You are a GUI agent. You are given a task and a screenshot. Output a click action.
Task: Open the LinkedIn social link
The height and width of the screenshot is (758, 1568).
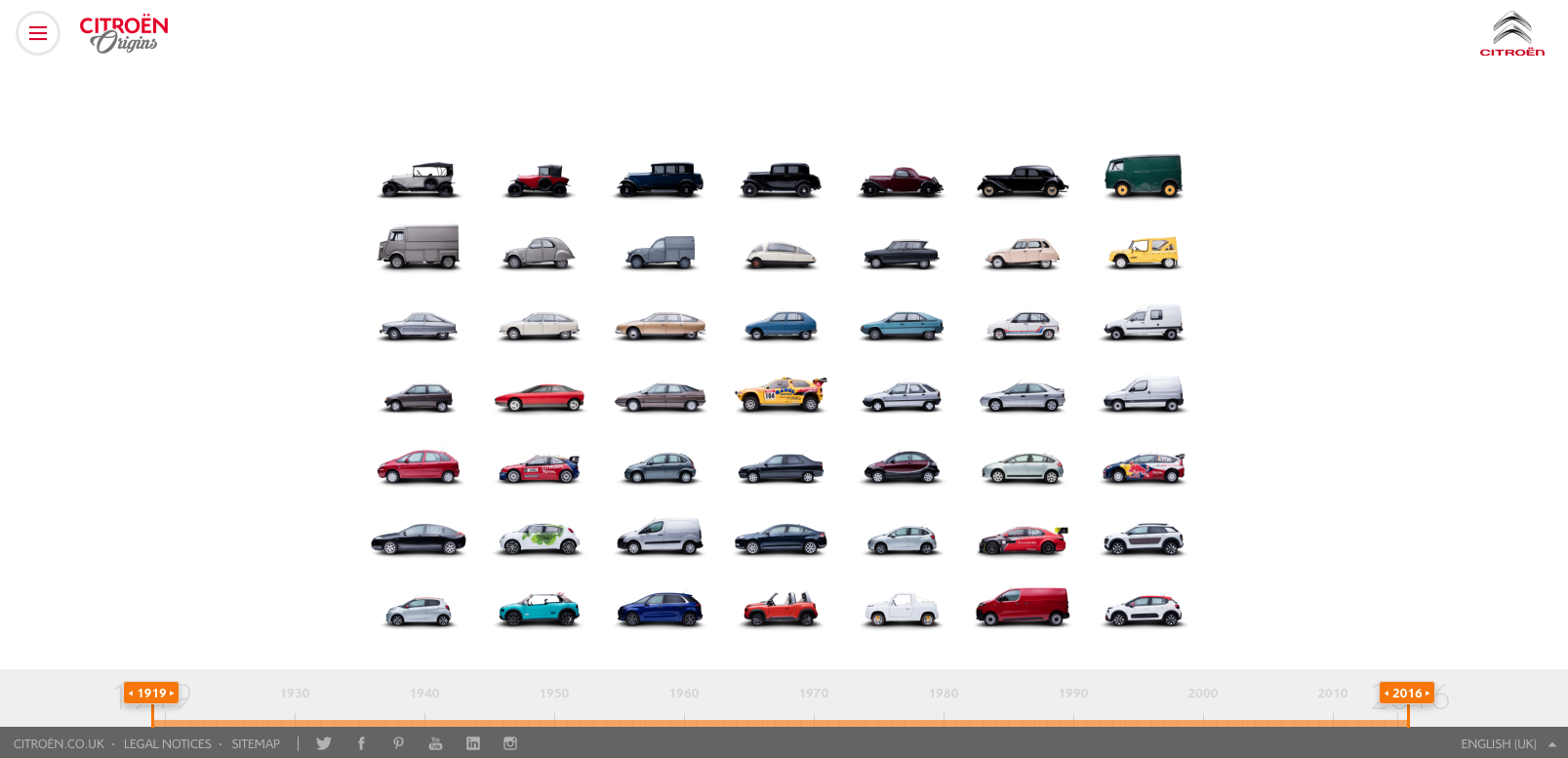point(473,743)
